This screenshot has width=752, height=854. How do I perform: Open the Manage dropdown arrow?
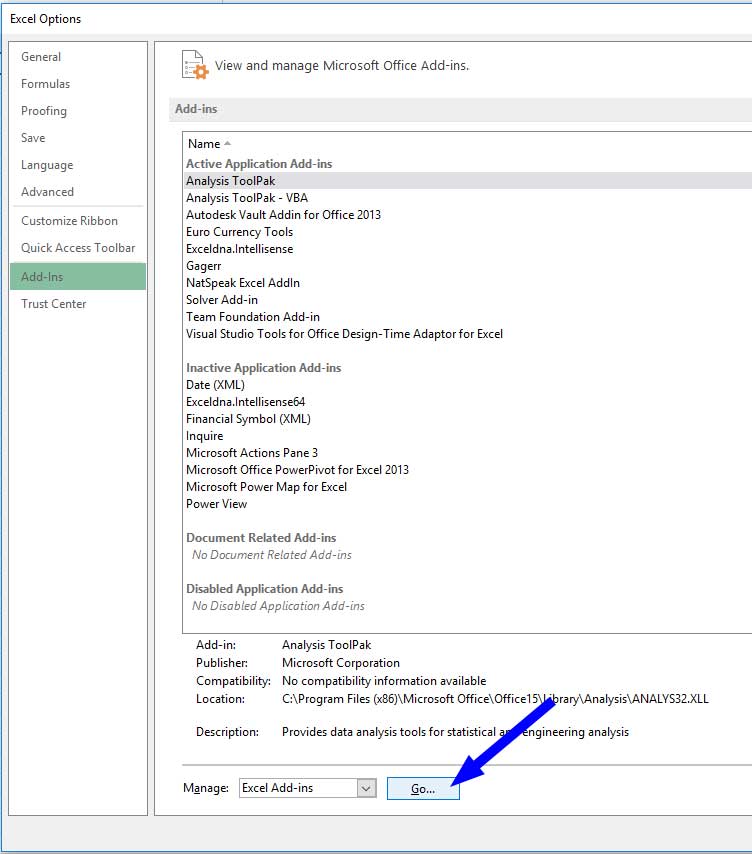366,788
